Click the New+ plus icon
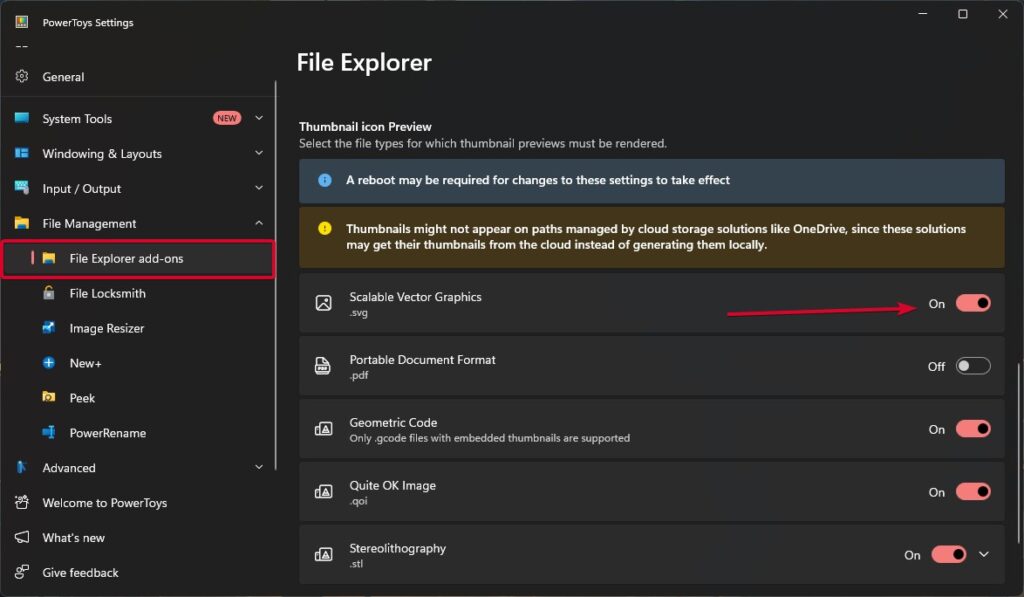 (49, 363)
